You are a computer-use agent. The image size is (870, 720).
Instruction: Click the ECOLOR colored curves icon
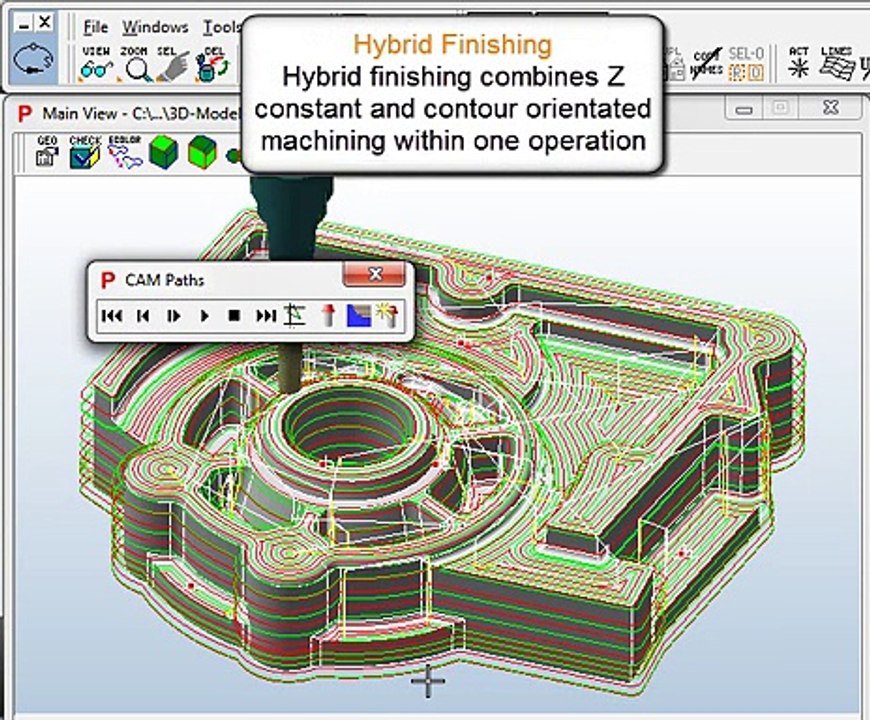[125, 151]
